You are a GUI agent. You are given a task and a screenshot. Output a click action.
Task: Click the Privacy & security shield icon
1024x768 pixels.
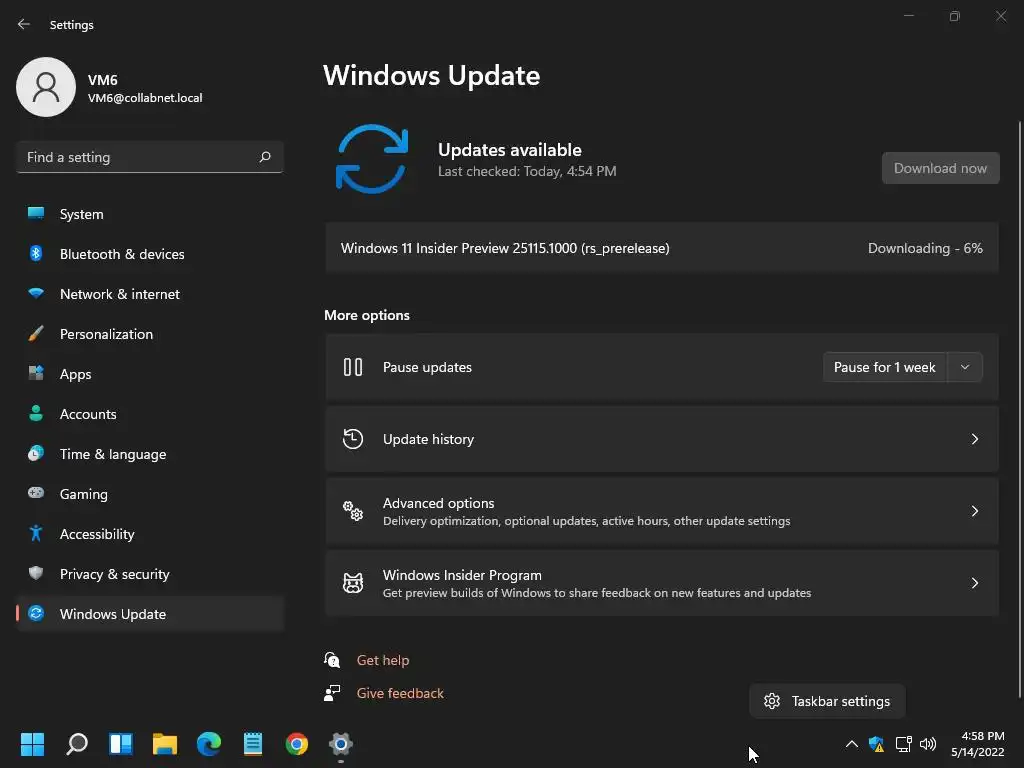coord(36,573)
